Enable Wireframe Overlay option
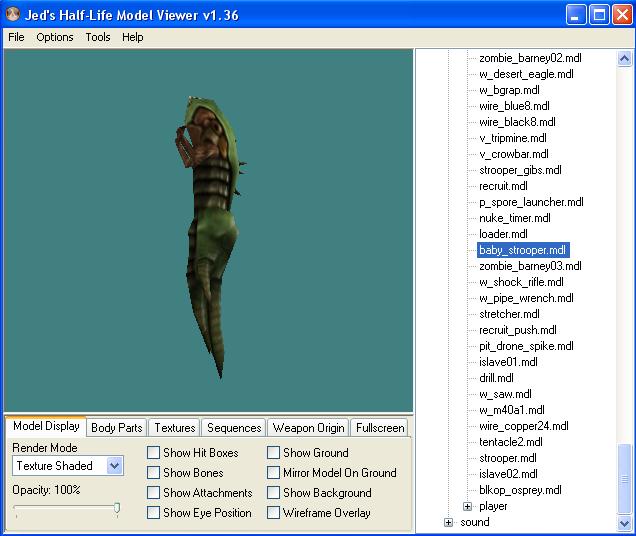 274,513
